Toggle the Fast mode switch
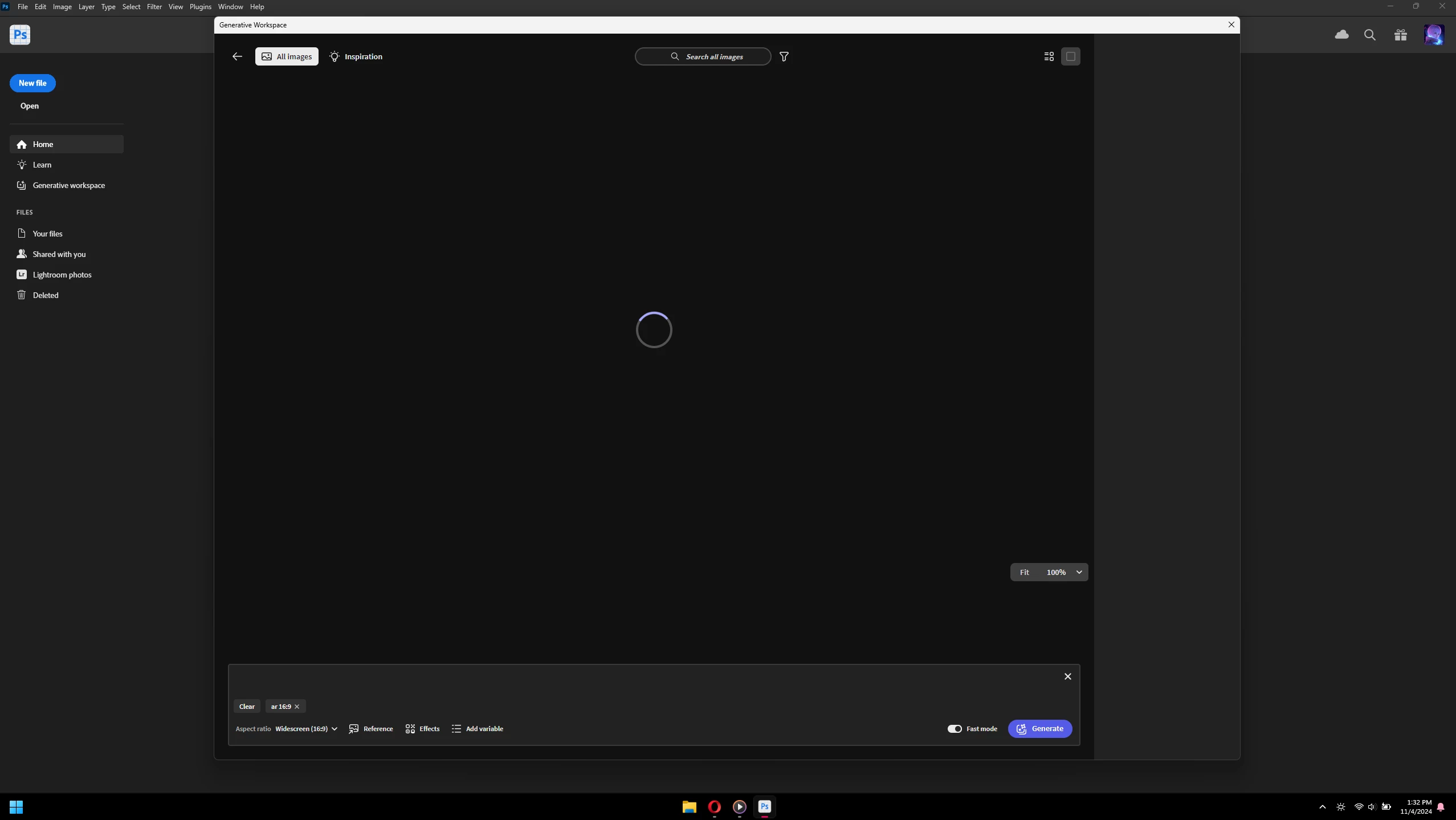 coord(955,728)
